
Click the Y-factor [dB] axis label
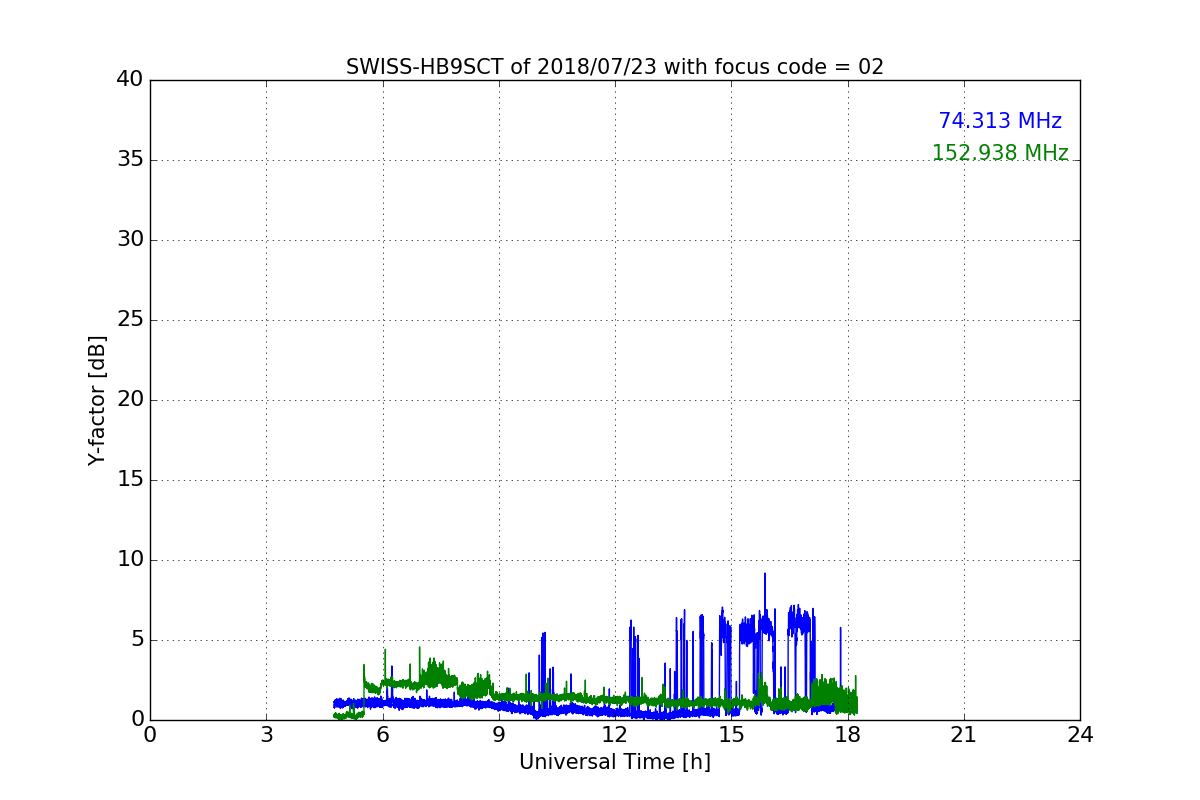97,400
